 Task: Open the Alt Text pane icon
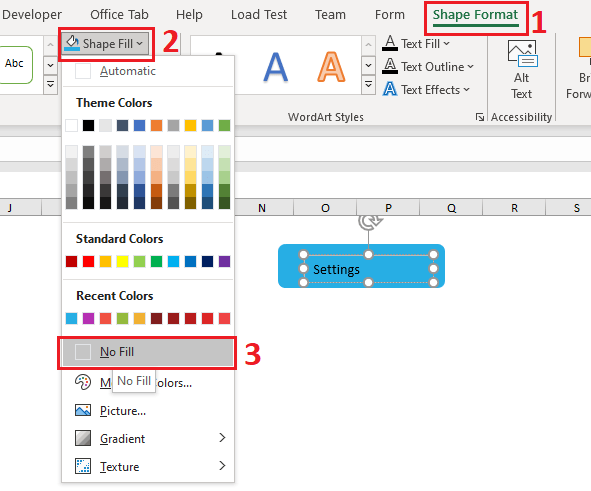[x=522, y=54]
